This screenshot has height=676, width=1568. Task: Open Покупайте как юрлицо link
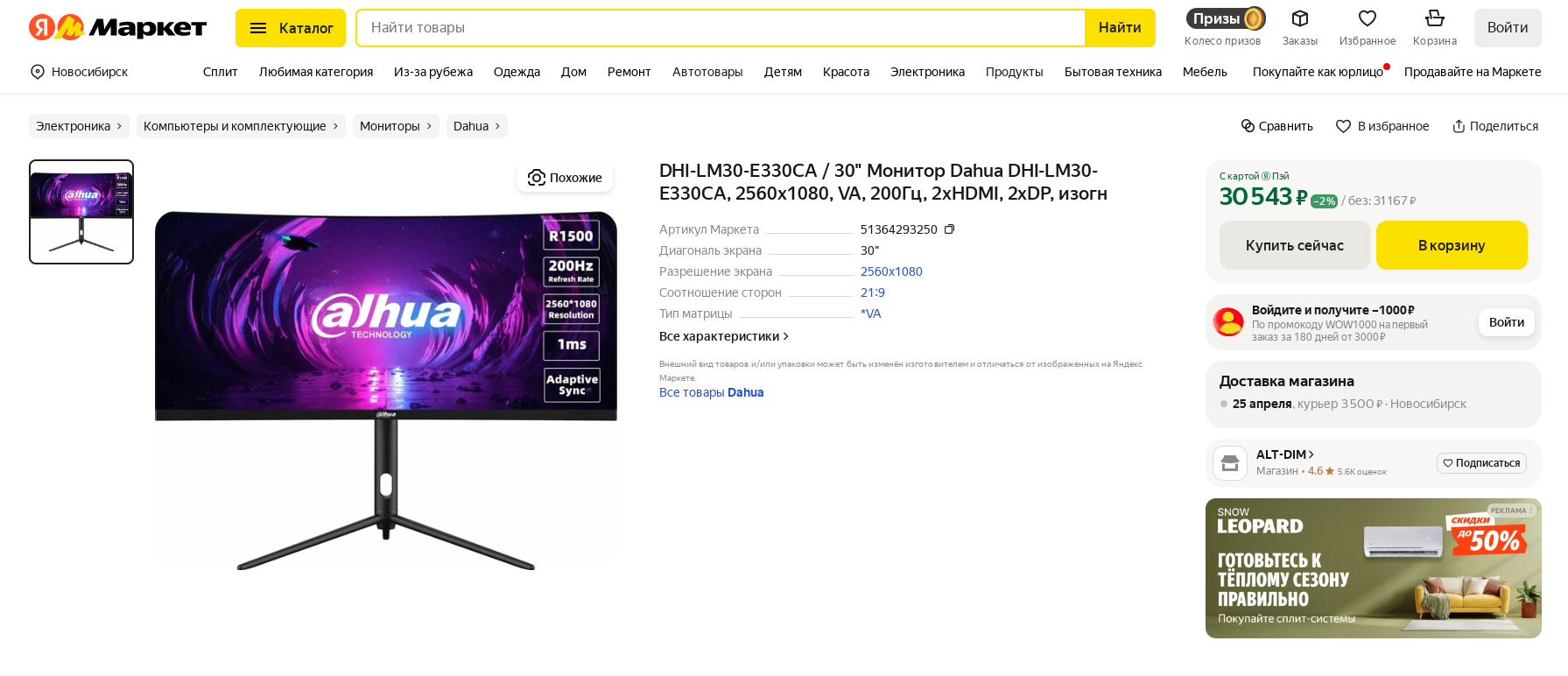pyautogui.click(x=1318, y=72)
